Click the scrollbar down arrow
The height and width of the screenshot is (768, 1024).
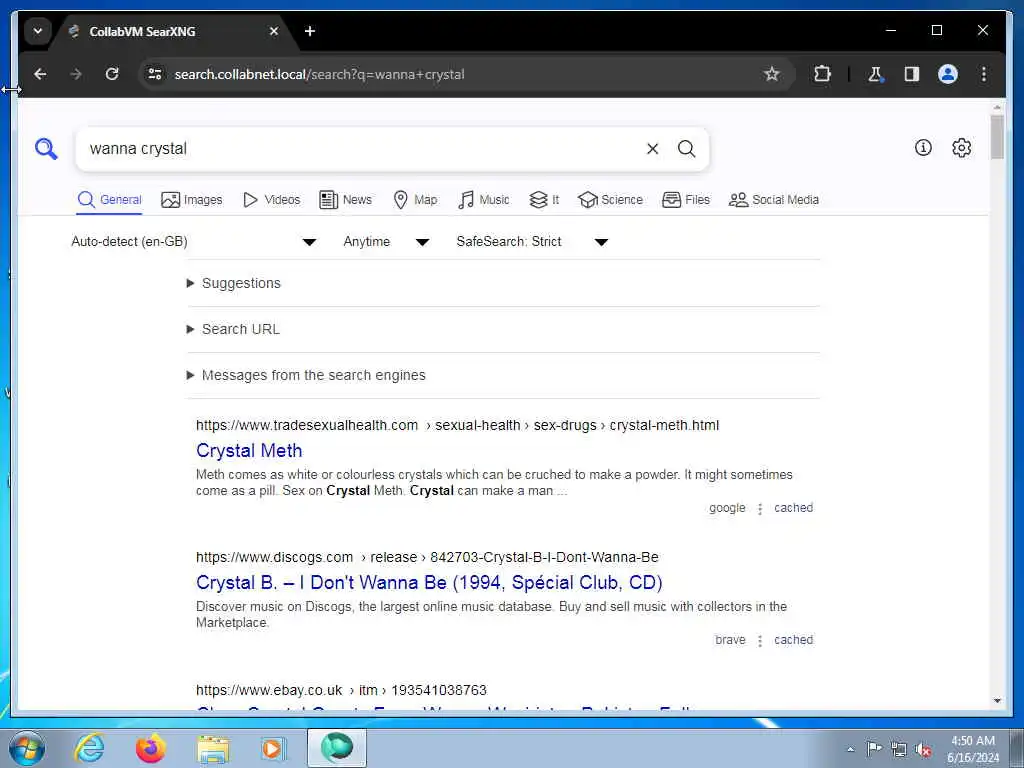(997, 701)
